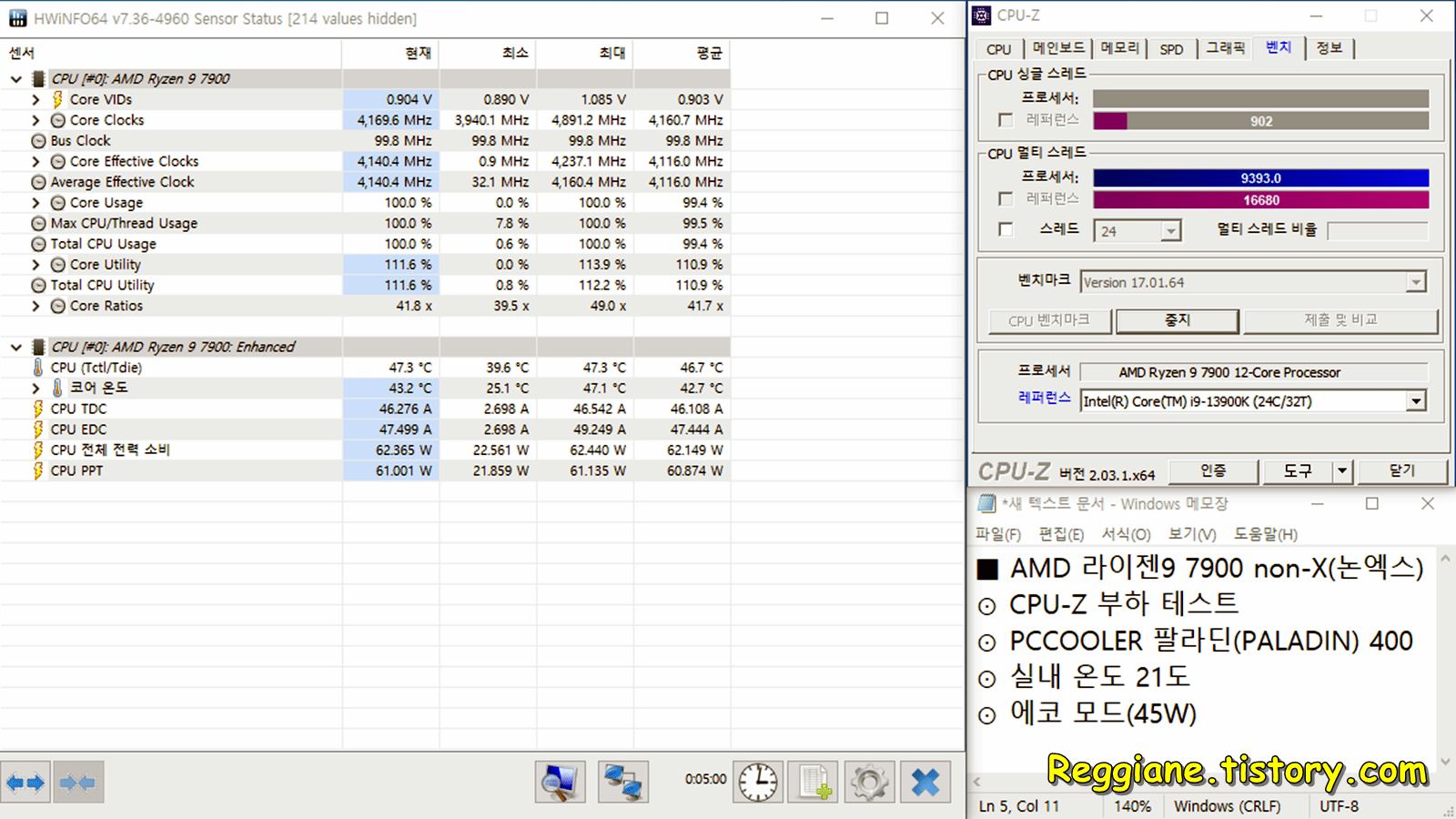
Task: Collapse the CPU [#0] AMD Ryzen 9 7900 group
Action: [x=15, y=79]
